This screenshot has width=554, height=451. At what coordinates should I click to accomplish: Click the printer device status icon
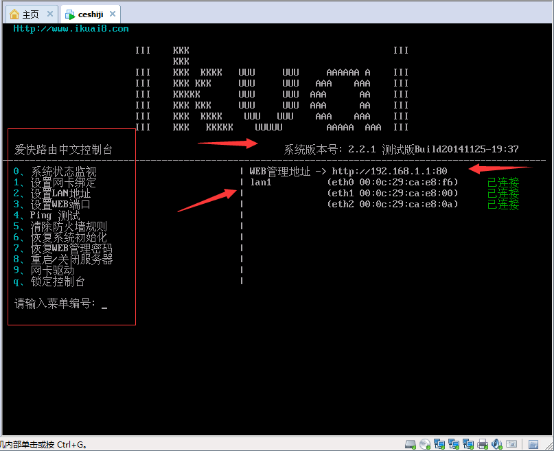coord(482,444)
